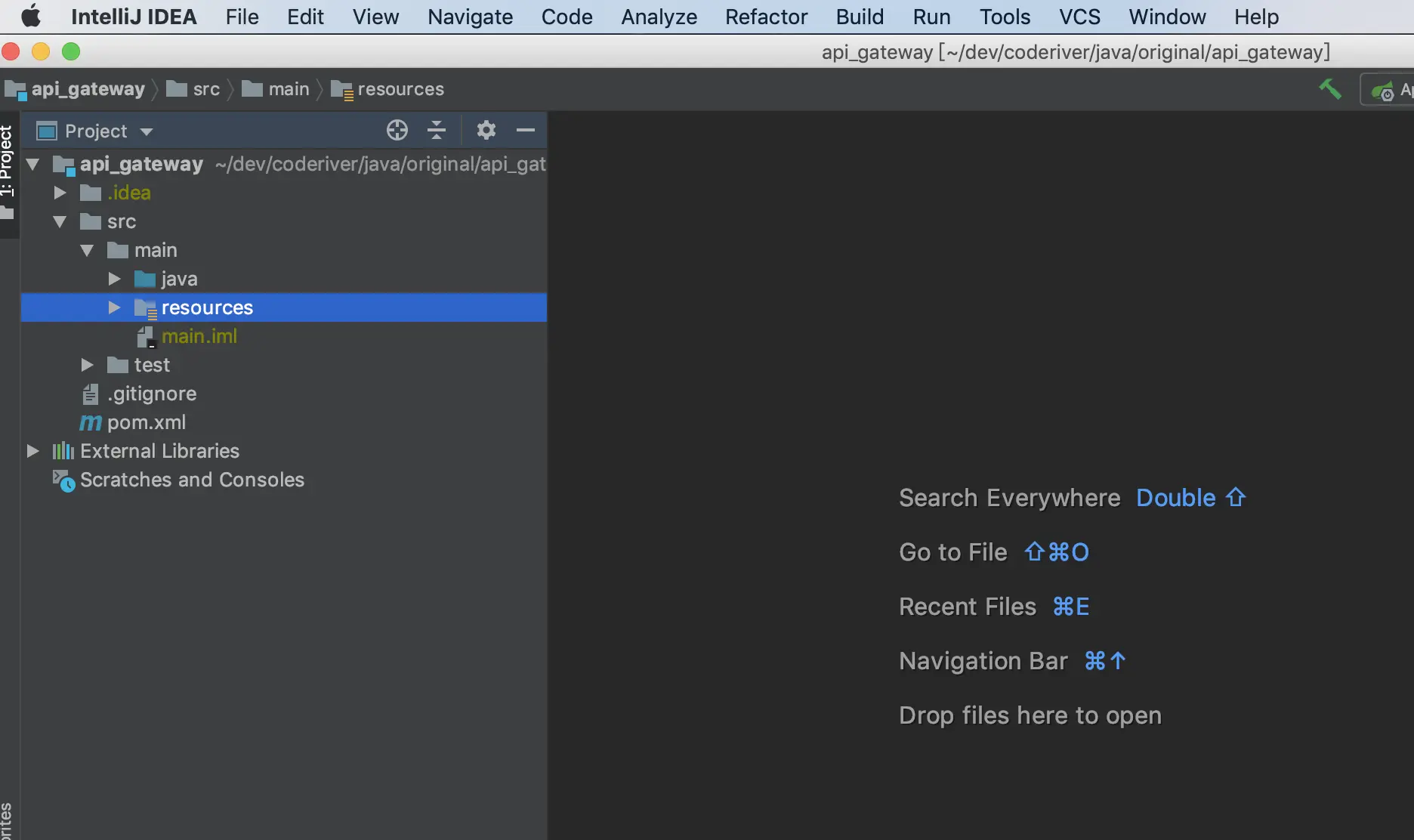Click the locate/scroll from source crosshair icon
The height and width of the screenshot is (840, 1414).
point(397,130)
